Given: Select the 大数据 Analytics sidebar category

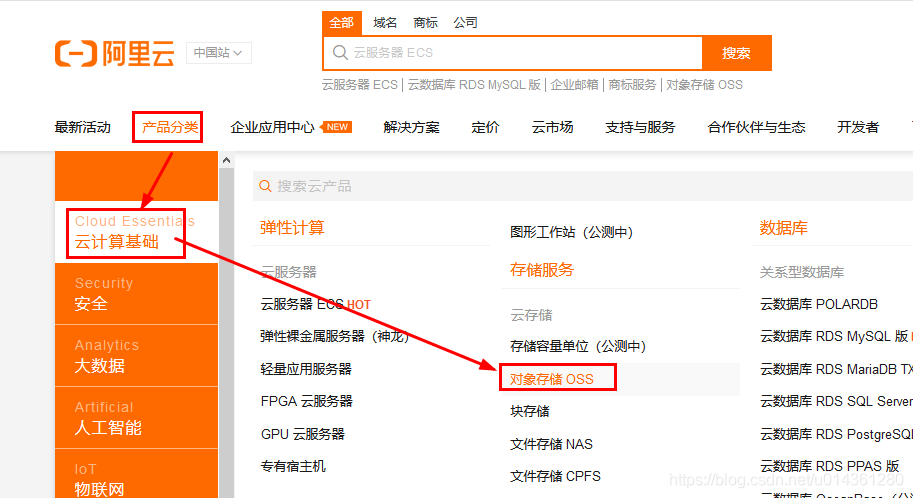Looking at the screenshot, I should click(136, 356).
